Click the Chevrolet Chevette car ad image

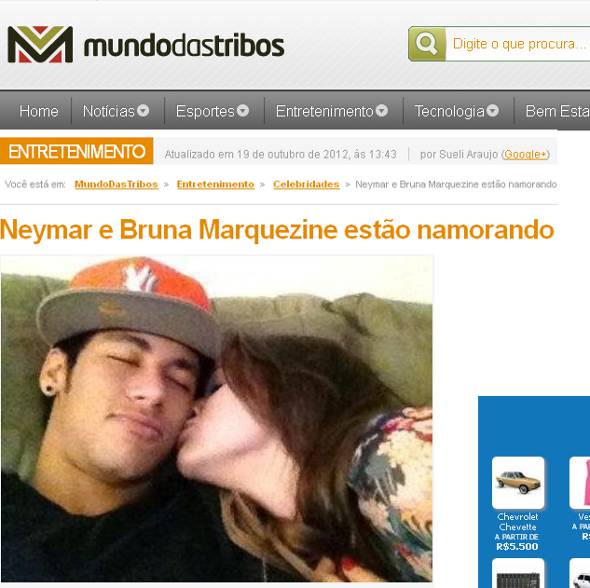[x=518, y=483]
